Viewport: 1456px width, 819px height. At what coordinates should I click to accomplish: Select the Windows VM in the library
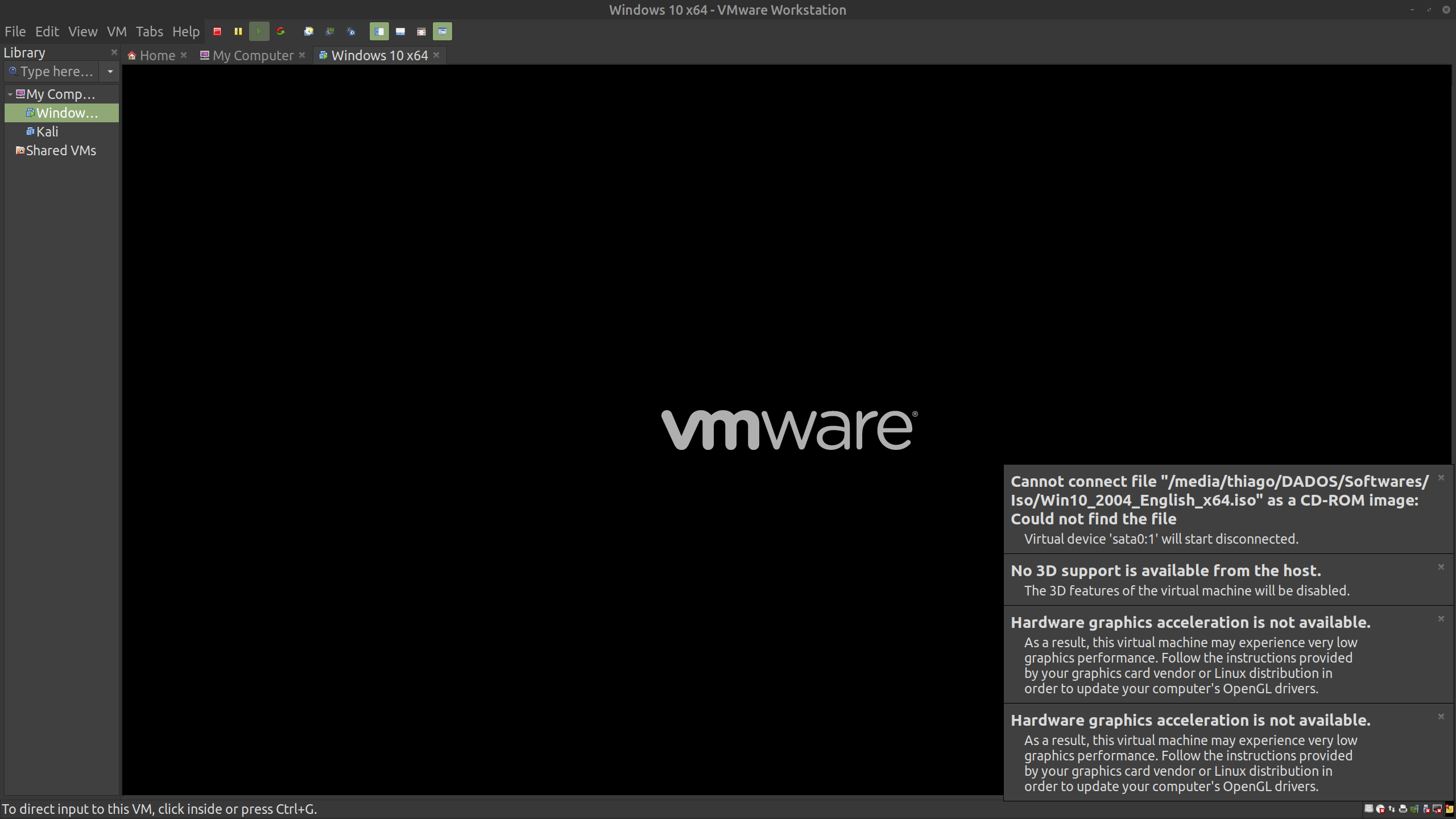(61, 113)
